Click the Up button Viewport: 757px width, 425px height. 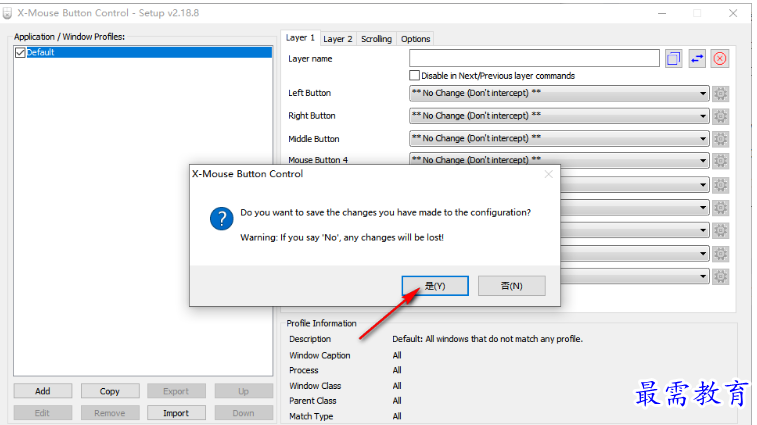[x=243, y=391]
